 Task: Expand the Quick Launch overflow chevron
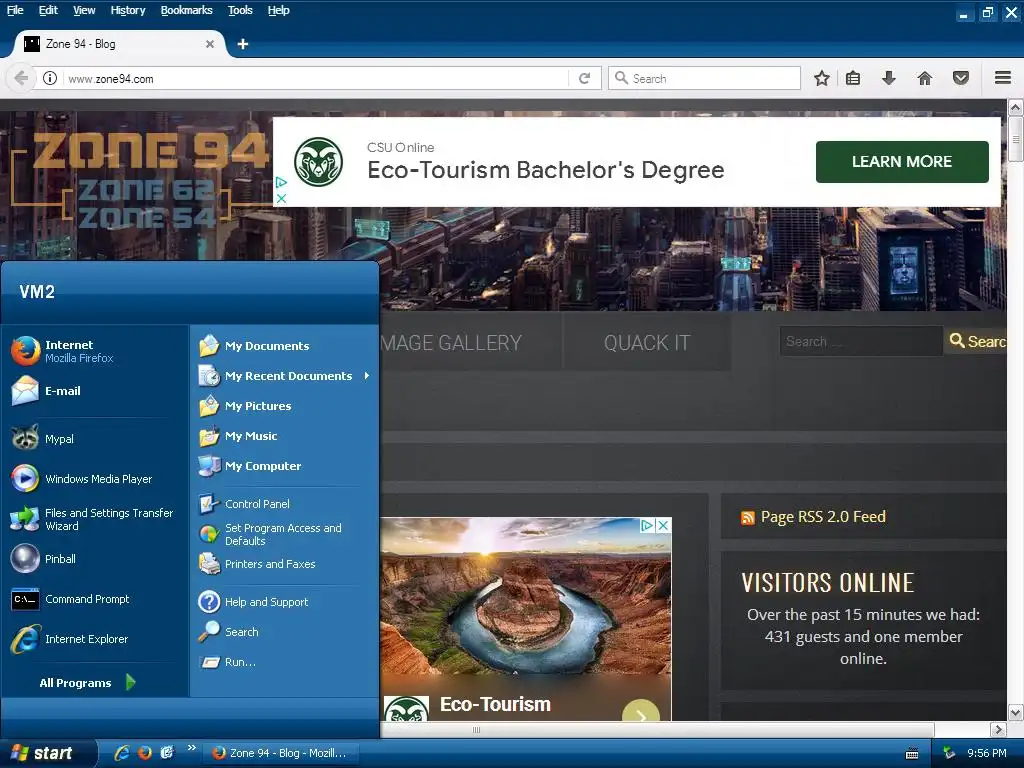(x=191, y=747)
